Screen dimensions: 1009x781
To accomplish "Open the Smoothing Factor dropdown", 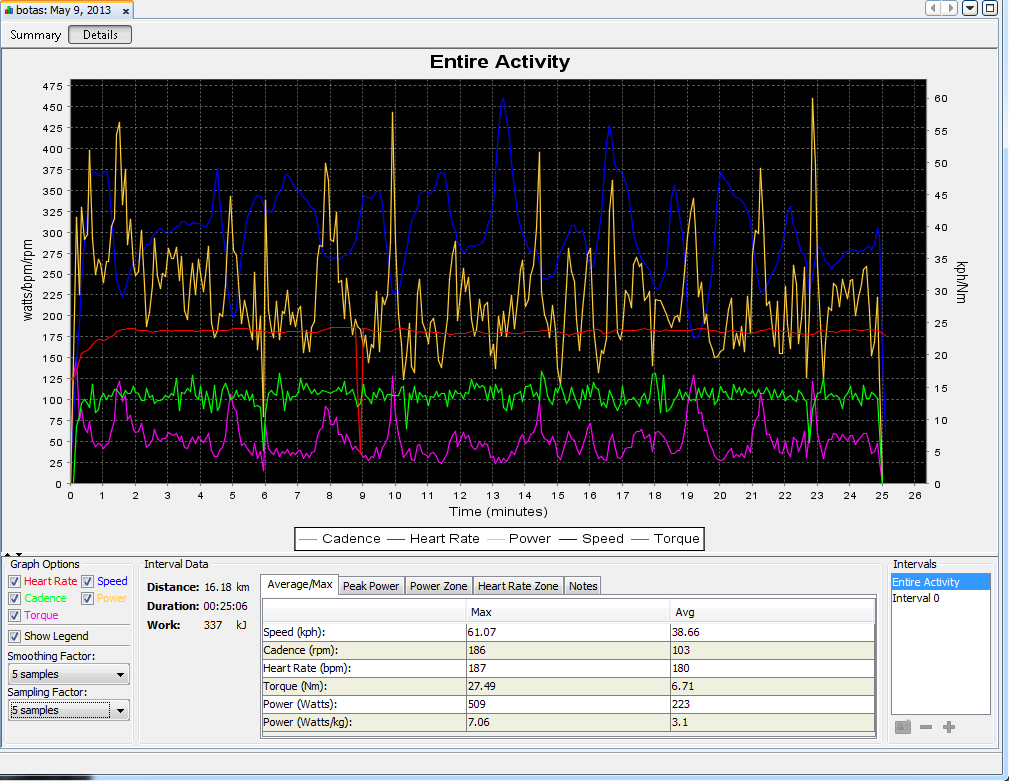I will tap(68, 674).
